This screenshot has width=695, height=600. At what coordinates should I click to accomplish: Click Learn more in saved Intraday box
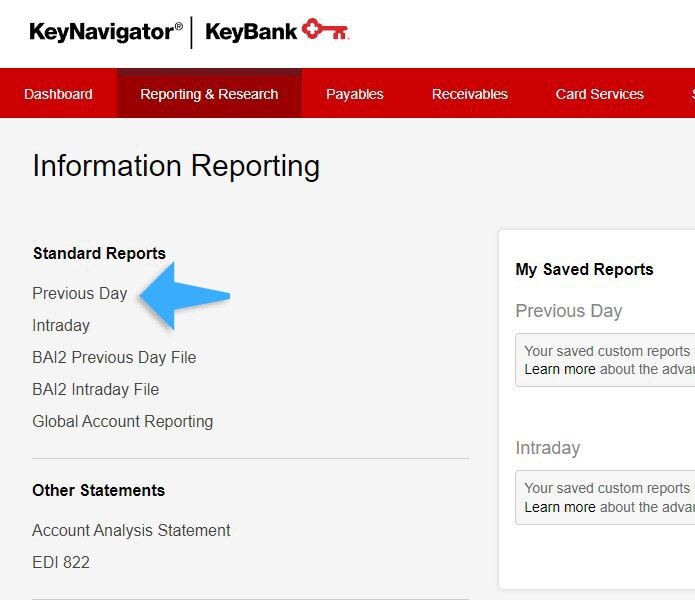pos(559,507)
